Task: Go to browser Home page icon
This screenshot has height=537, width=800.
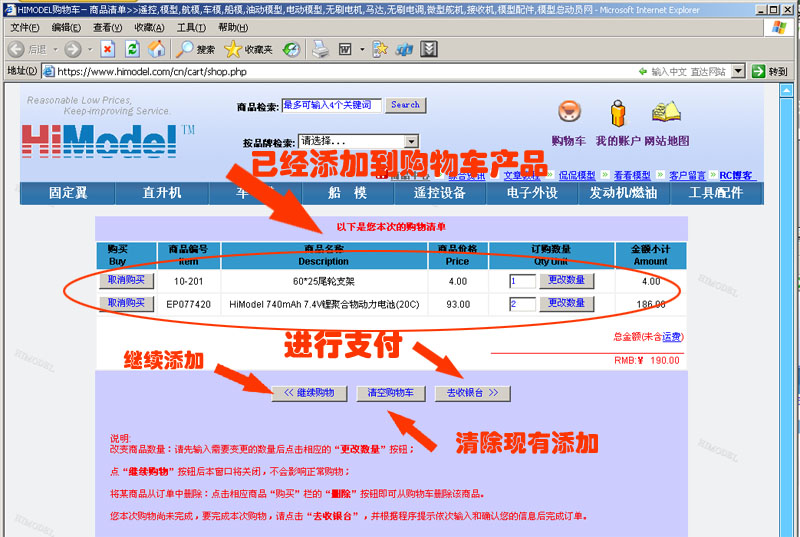Action: tap(157, 49)
